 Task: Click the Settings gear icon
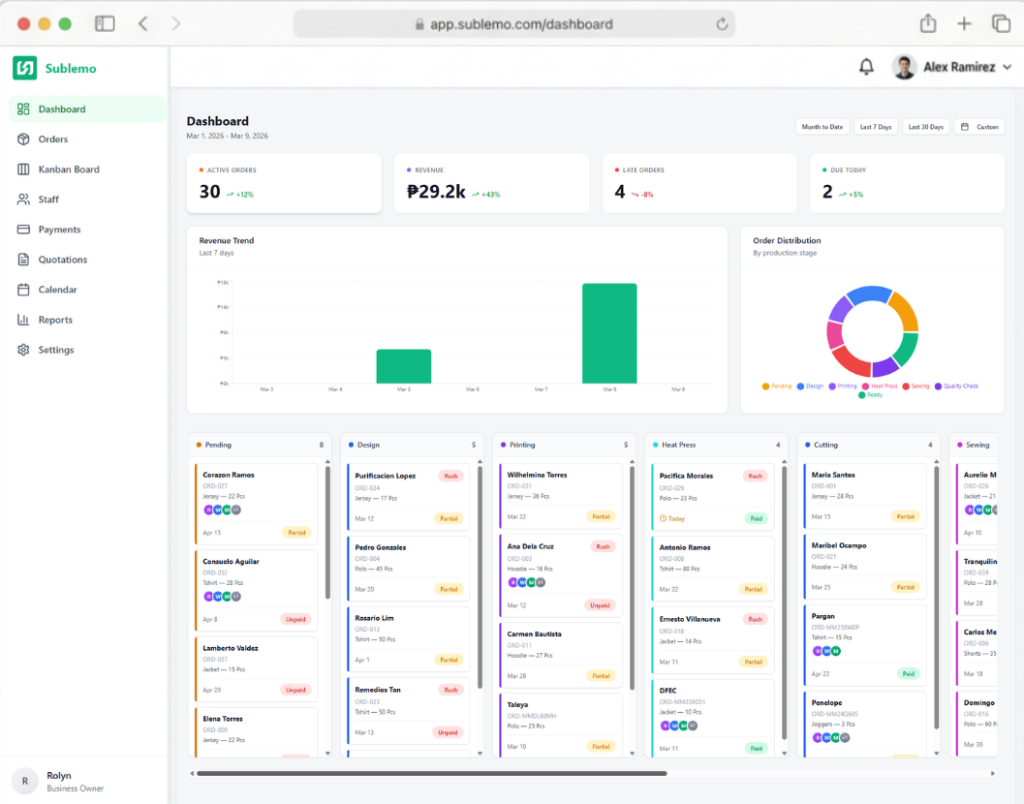[x=24, y=349]
